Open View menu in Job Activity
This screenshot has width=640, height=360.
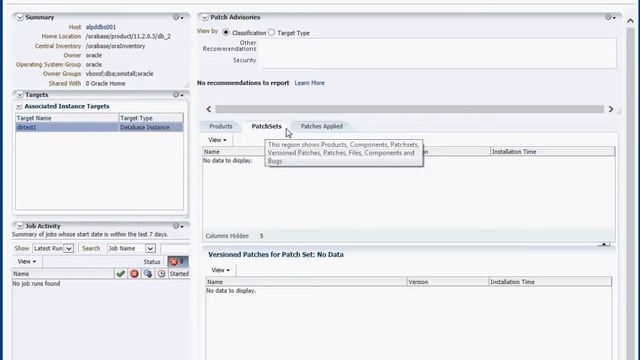tap(27, 261)
